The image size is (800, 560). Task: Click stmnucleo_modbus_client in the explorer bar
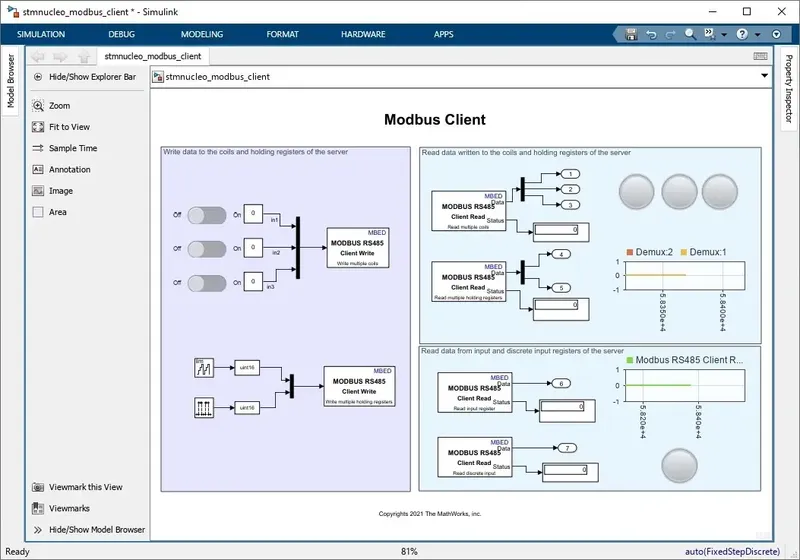point(217,77)
